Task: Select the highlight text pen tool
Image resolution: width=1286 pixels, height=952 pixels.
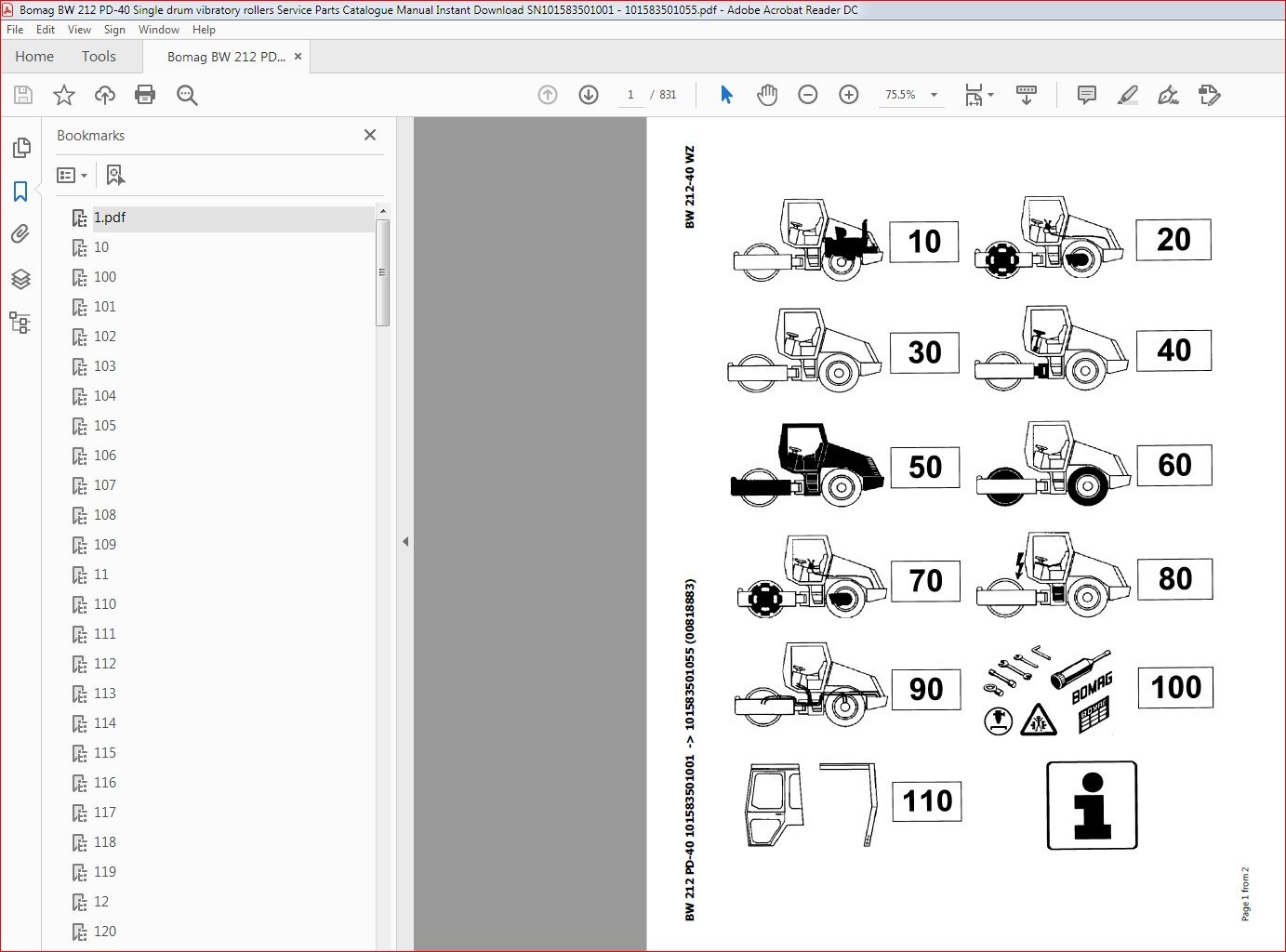Action: click(1127, 95)
